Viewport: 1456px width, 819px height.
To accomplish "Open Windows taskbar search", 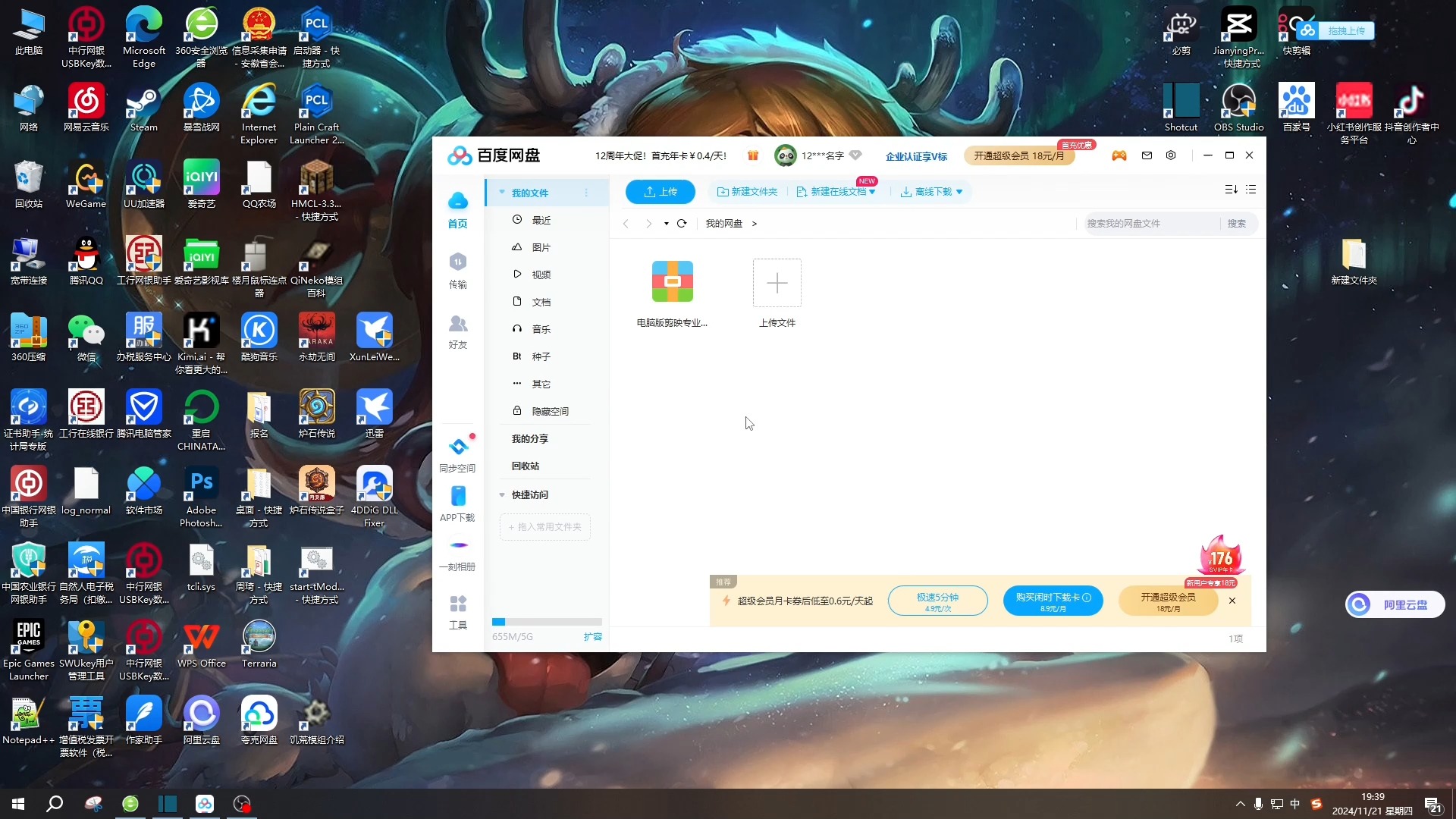I will tap(55, 804).
